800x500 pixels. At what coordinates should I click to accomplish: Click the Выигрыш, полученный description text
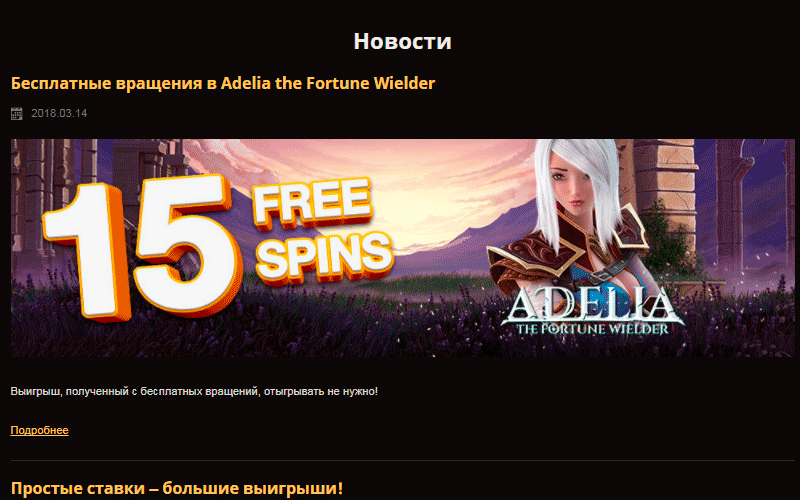194,392
